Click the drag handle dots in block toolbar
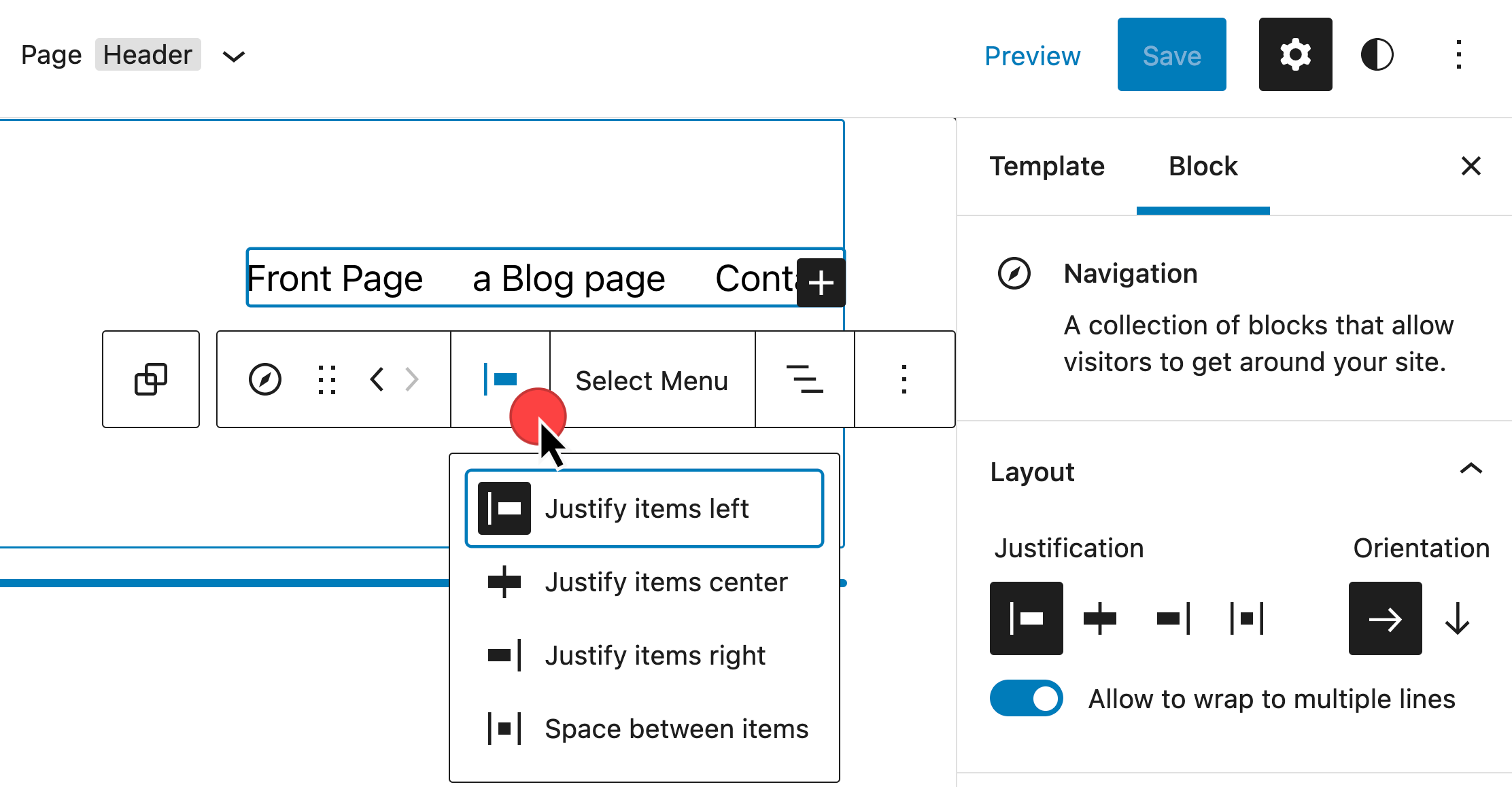Screen dimensions: 1512x787 [x=327, y=379]
